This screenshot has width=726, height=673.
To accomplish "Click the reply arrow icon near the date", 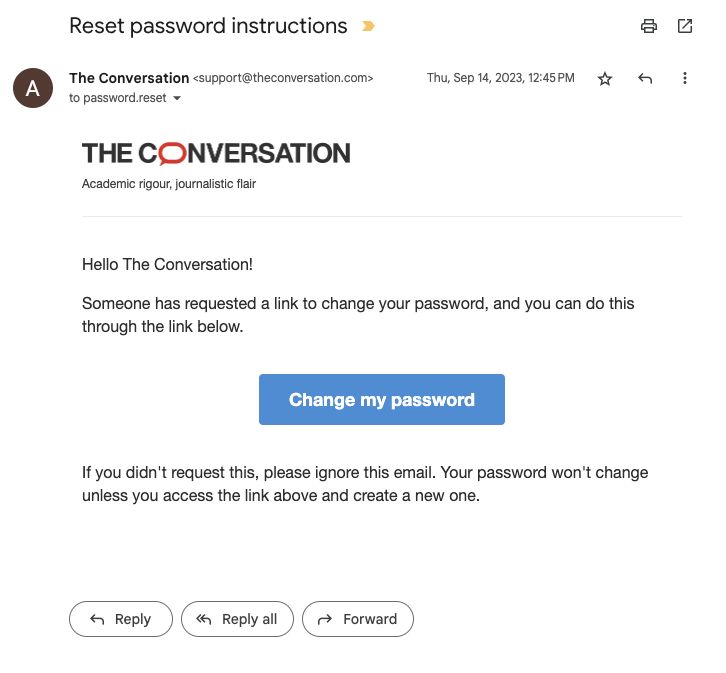I will [x=645, y=79].
